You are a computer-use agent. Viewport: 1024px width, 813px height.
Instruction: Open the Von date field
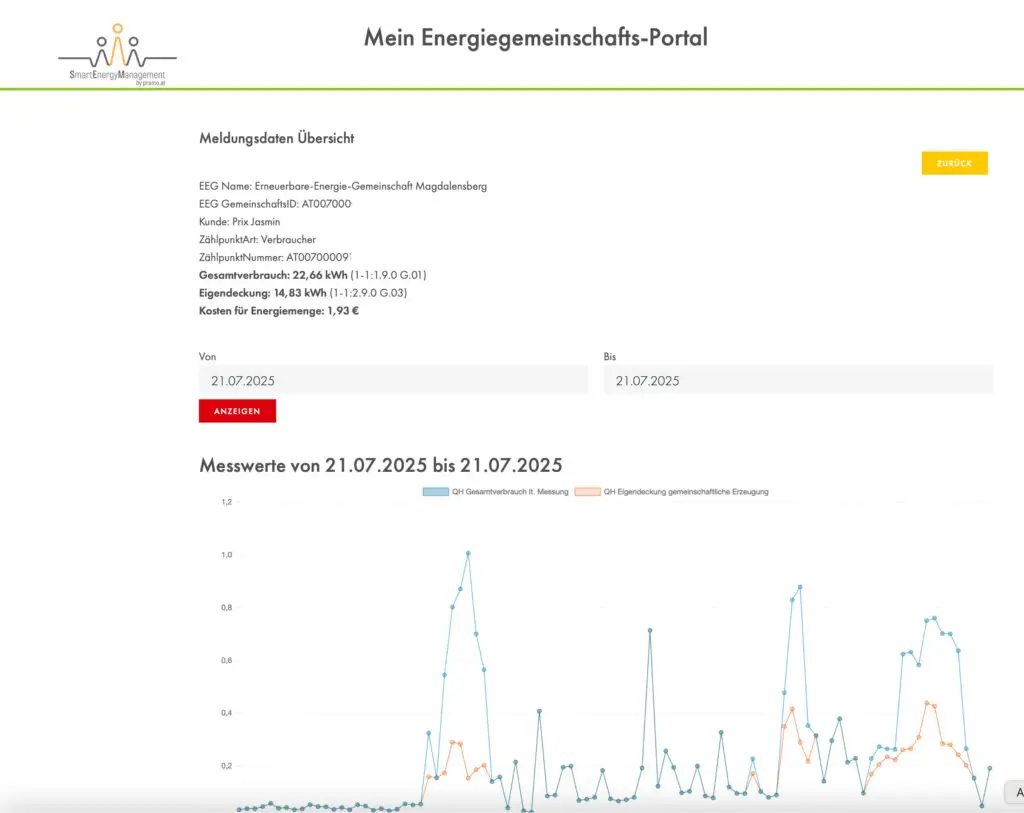(x=393, y=381)
